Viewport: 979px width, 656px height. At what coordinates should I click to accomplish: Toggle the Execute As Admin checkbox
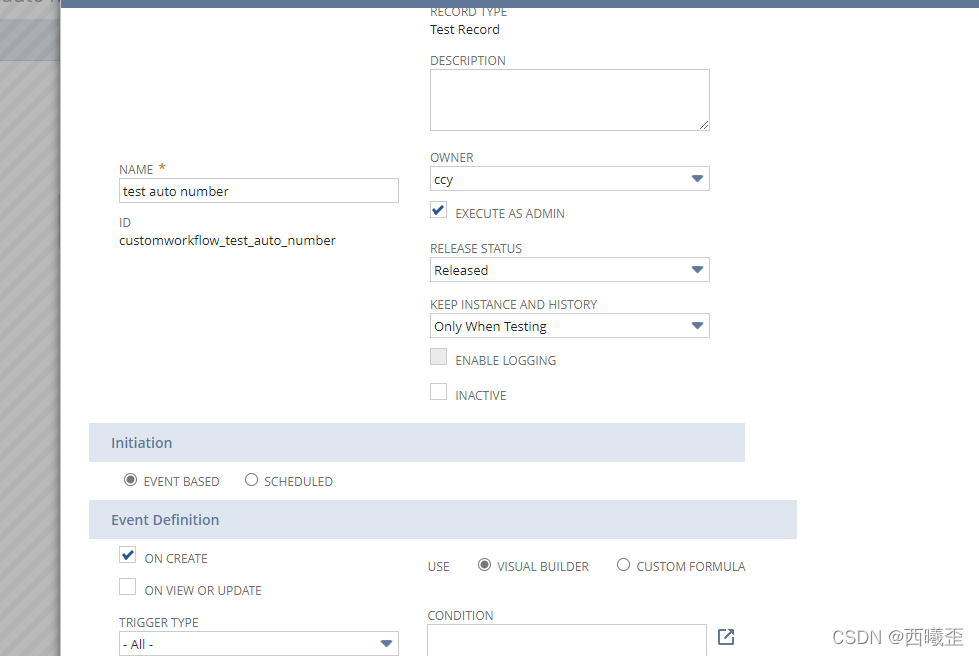point(438,210)
